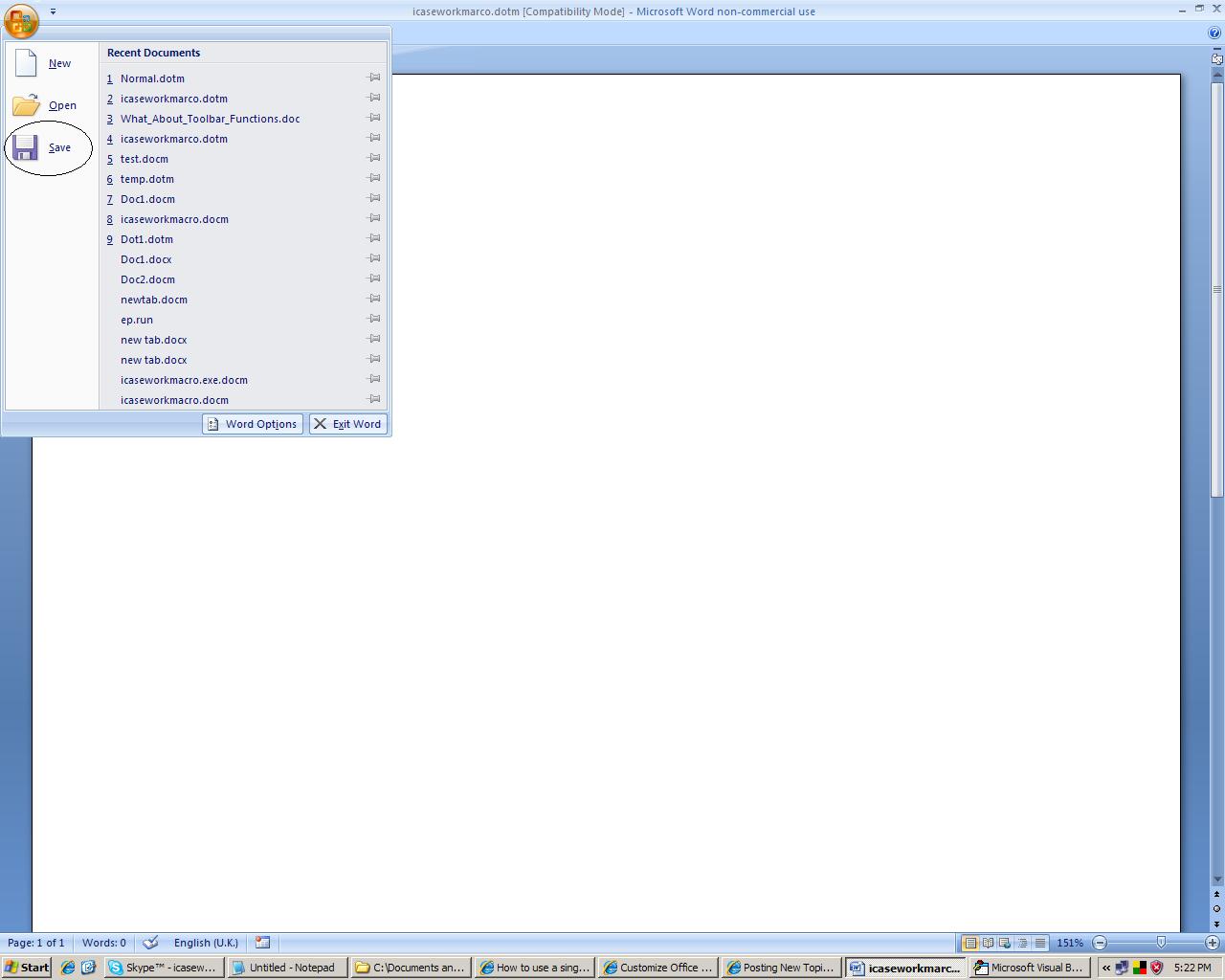
Task: Open recent document test.docm
Action: 244,159
